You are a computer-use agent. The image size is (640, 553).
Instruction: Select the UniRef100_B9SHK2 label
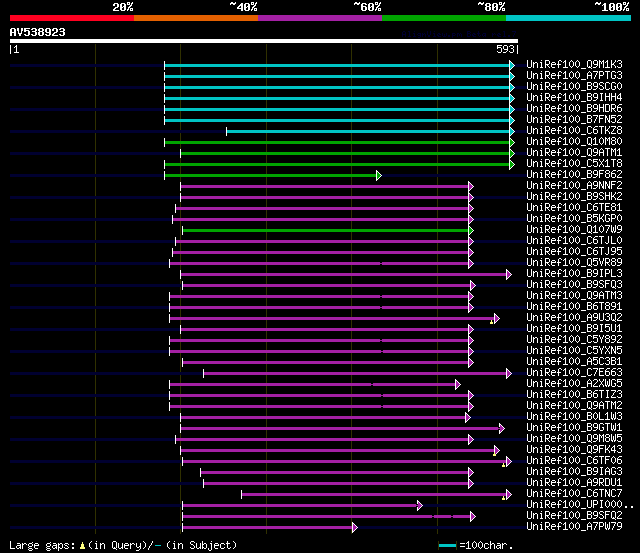574,197
